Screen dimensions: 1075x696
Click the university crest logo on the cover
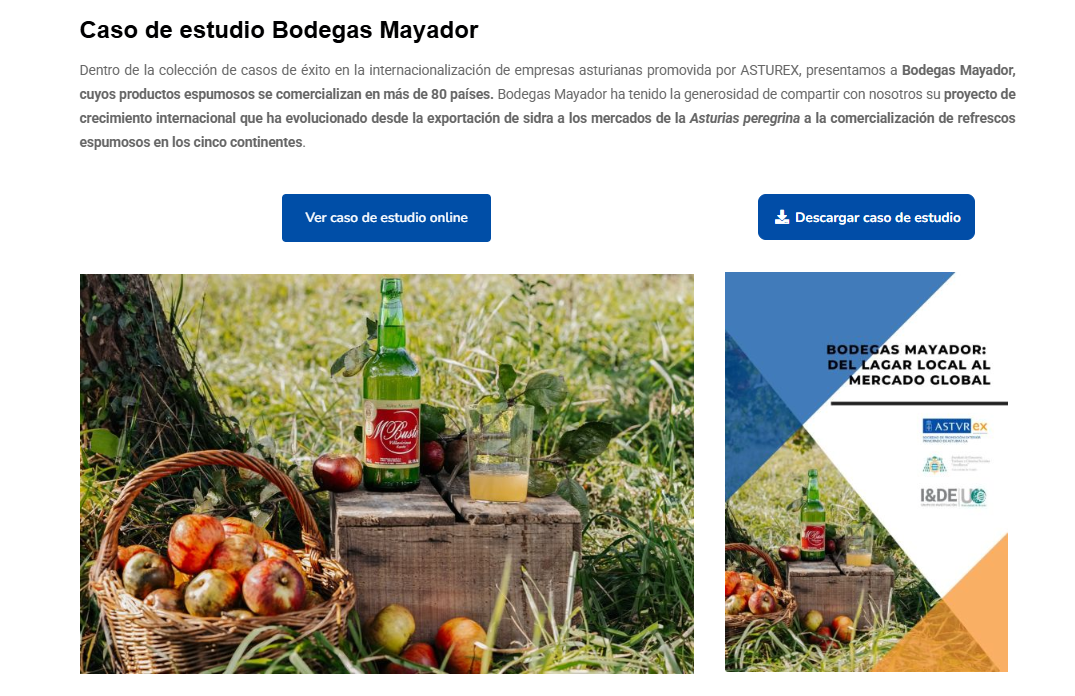click(934, 464)
